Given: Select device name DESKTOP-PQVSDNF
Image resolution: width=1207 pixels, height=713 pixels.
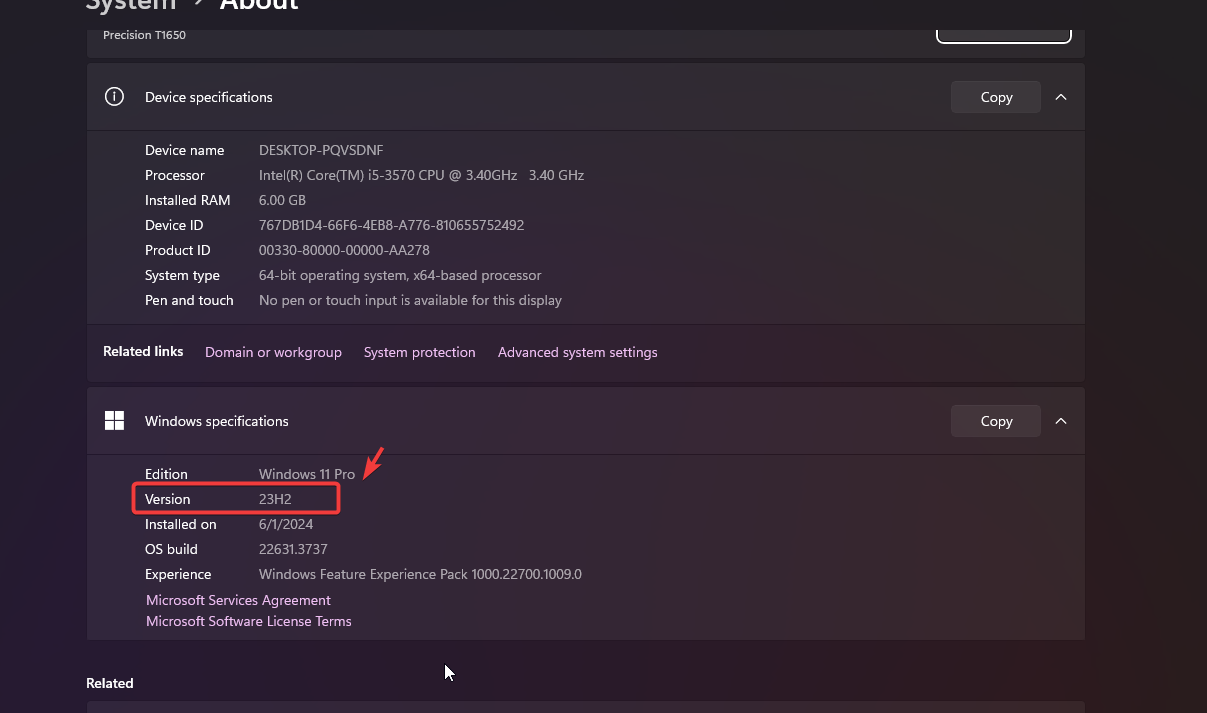Looking at the screenshot, I should tap(321, 150).
